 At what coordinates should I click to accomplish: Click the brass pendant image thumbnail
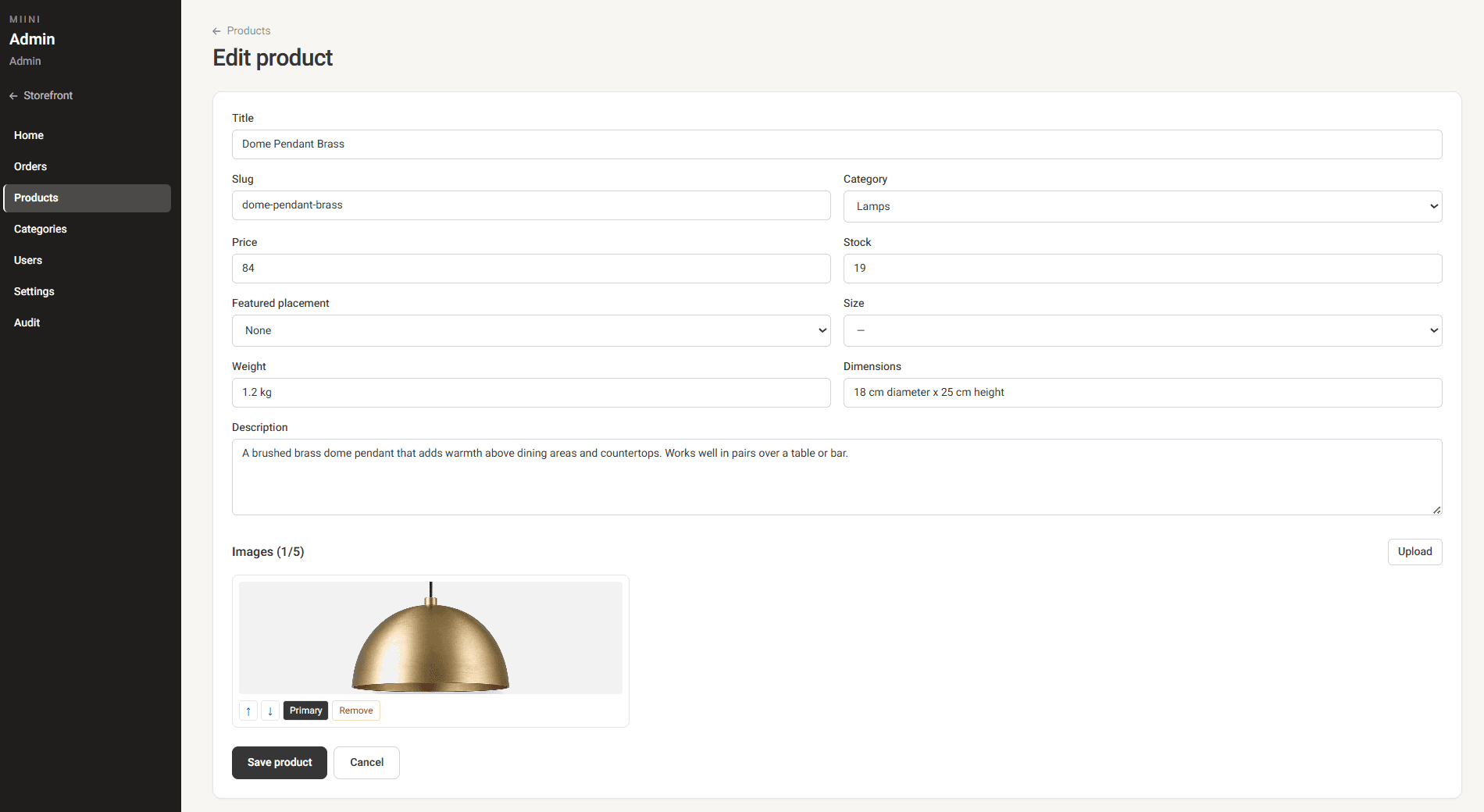tap(430, 638)
